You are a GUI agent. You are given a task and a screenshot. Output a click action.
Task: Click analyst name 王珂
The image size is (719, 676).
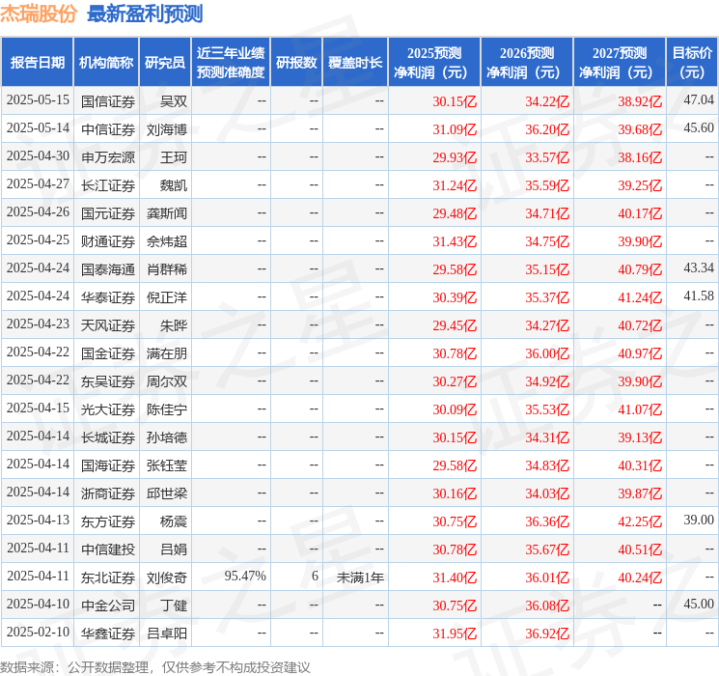pos(173,157)
